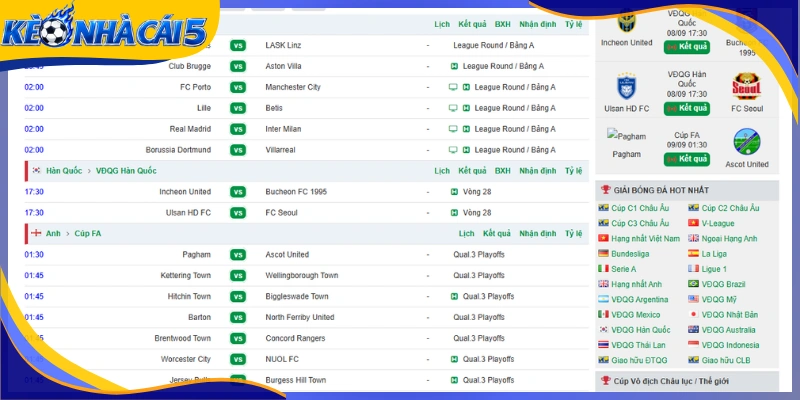Open Tỷ lệ tab in Cúp FA header
The height and width of the screenshot is (400, 800).
[x=573, y=233]
